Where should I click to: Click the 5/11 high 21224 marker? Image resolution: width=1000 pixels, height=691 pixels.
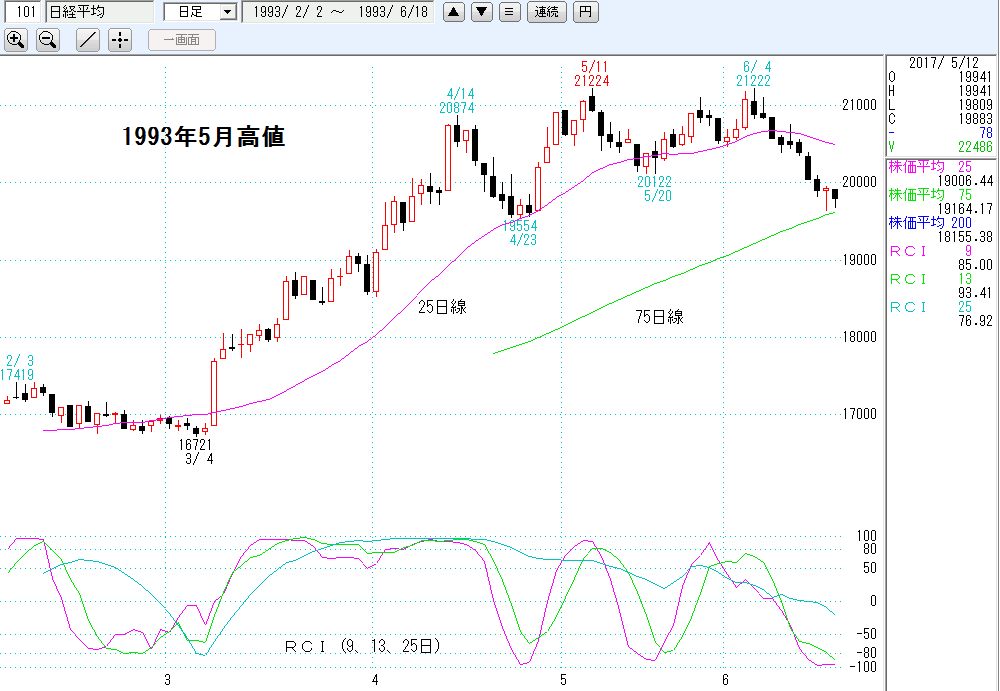click(x=592, y=73)
